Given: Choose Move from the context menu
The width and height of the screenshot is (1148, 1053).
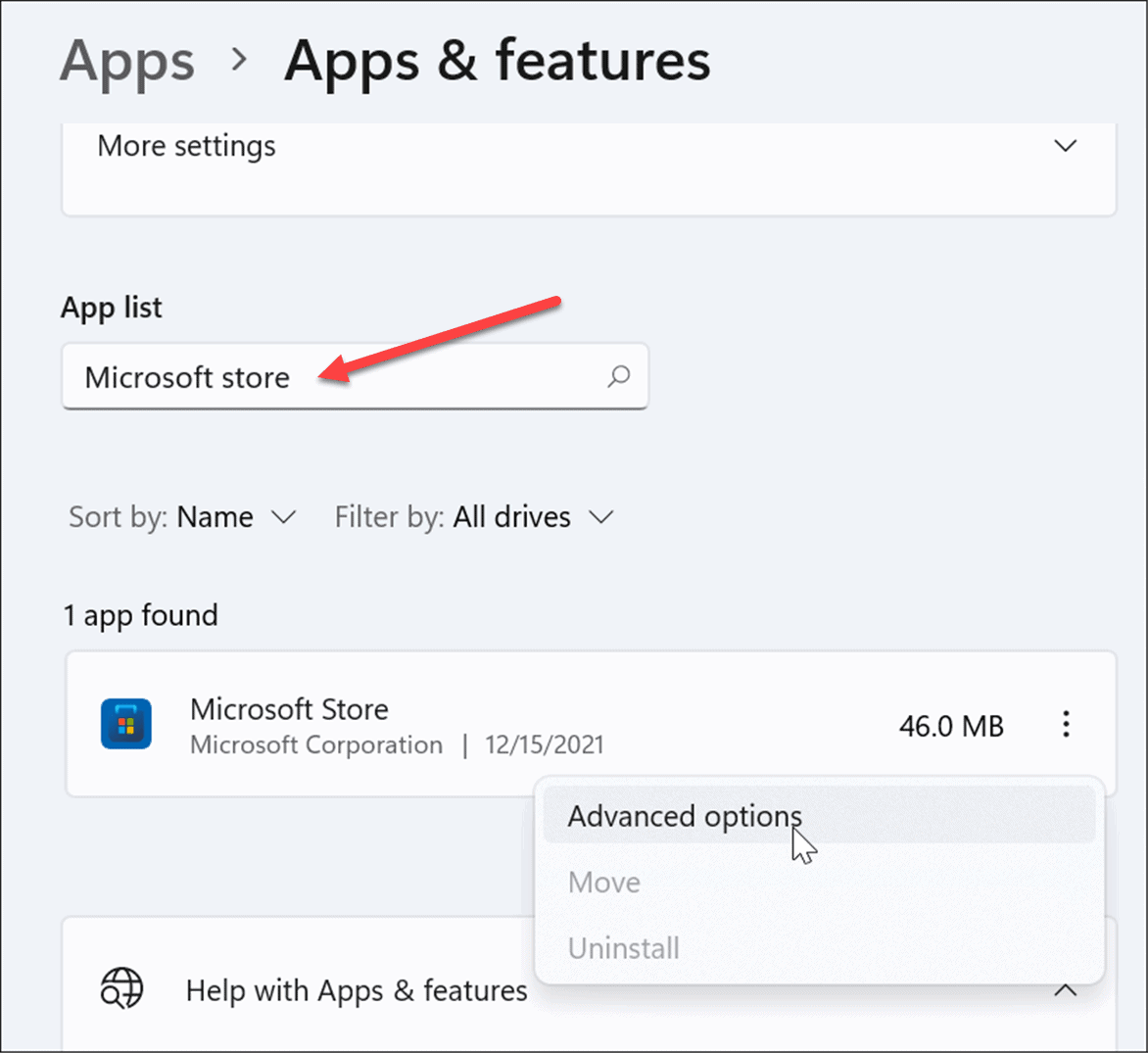Looking at the screenshot, I should coord(819,883).
